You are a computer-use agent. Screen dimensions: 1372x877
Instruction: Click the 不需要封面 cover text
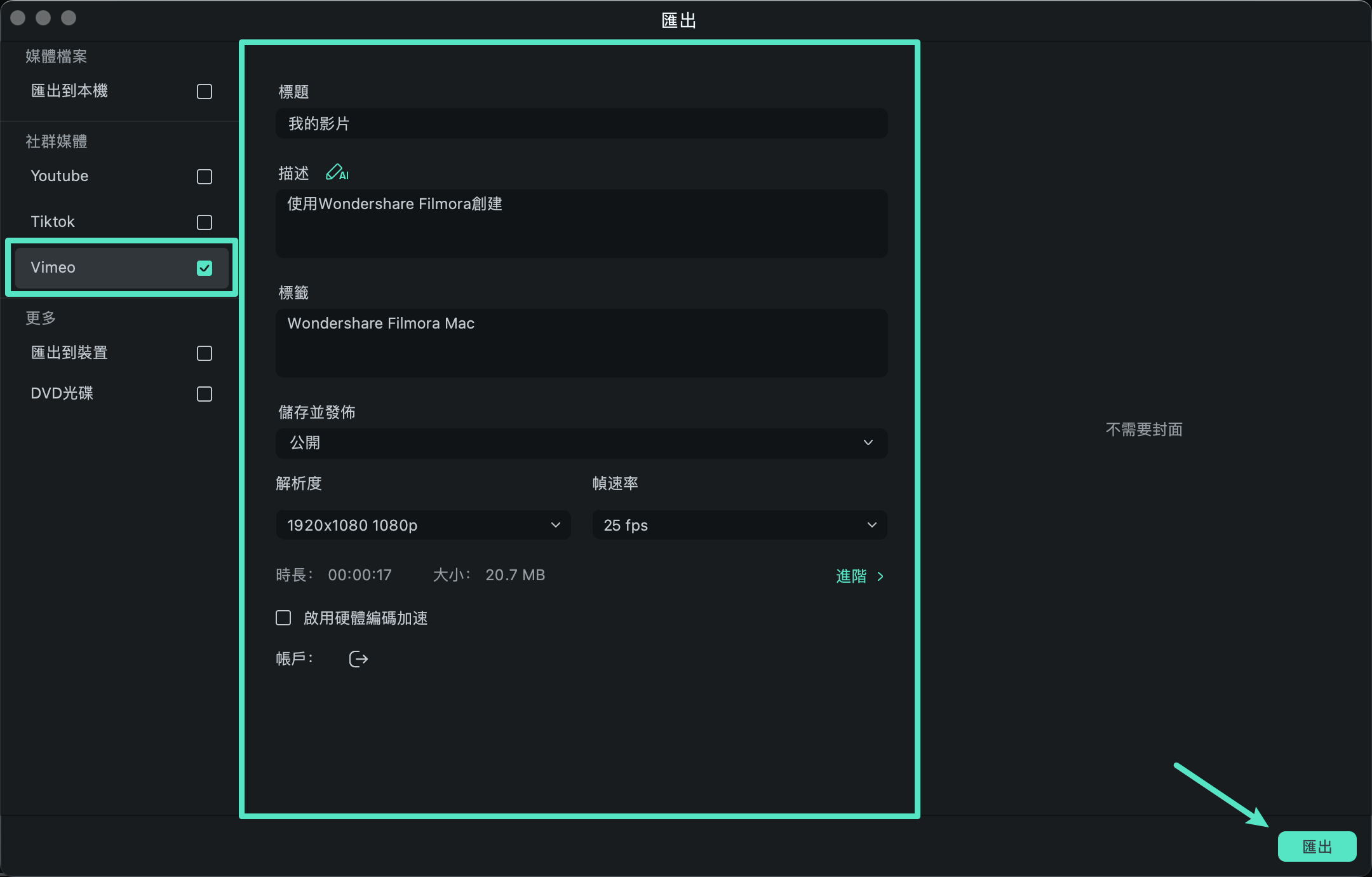coord(1144,430)
